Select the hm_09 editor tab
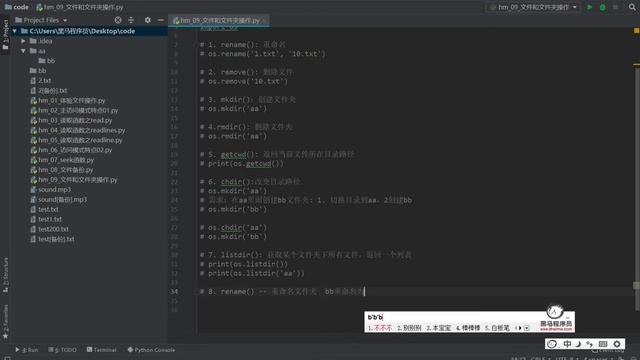This screenshot has width=640, height=360. coord(219,20)
